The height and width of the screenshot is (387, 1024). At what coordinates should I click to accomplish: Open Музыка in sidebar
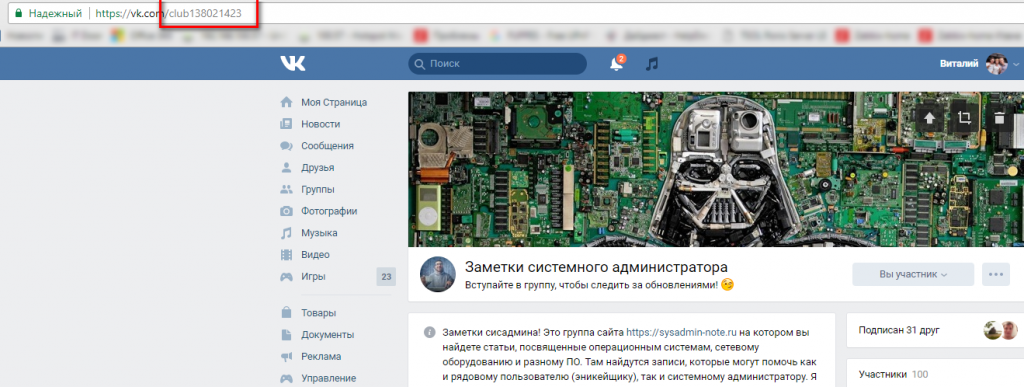[x=319, y=233]
